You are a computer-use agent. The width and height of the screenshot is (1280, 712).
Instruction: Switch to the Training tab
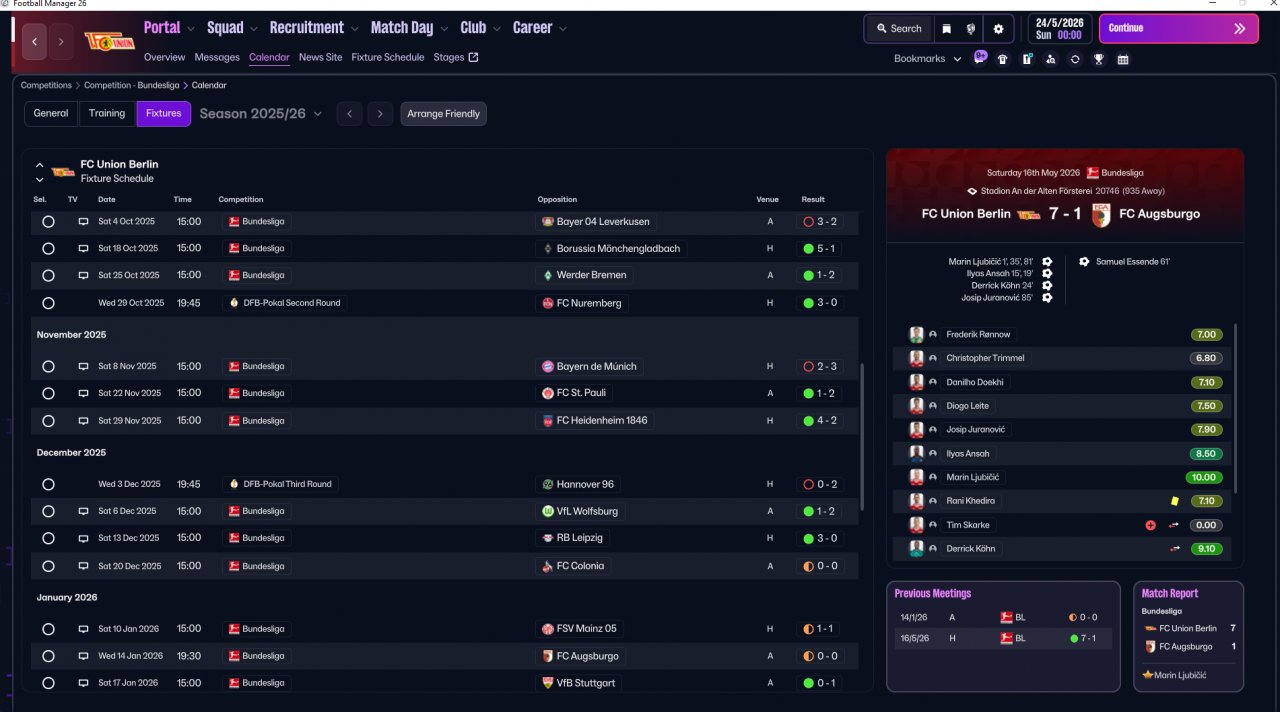(107, 114)
